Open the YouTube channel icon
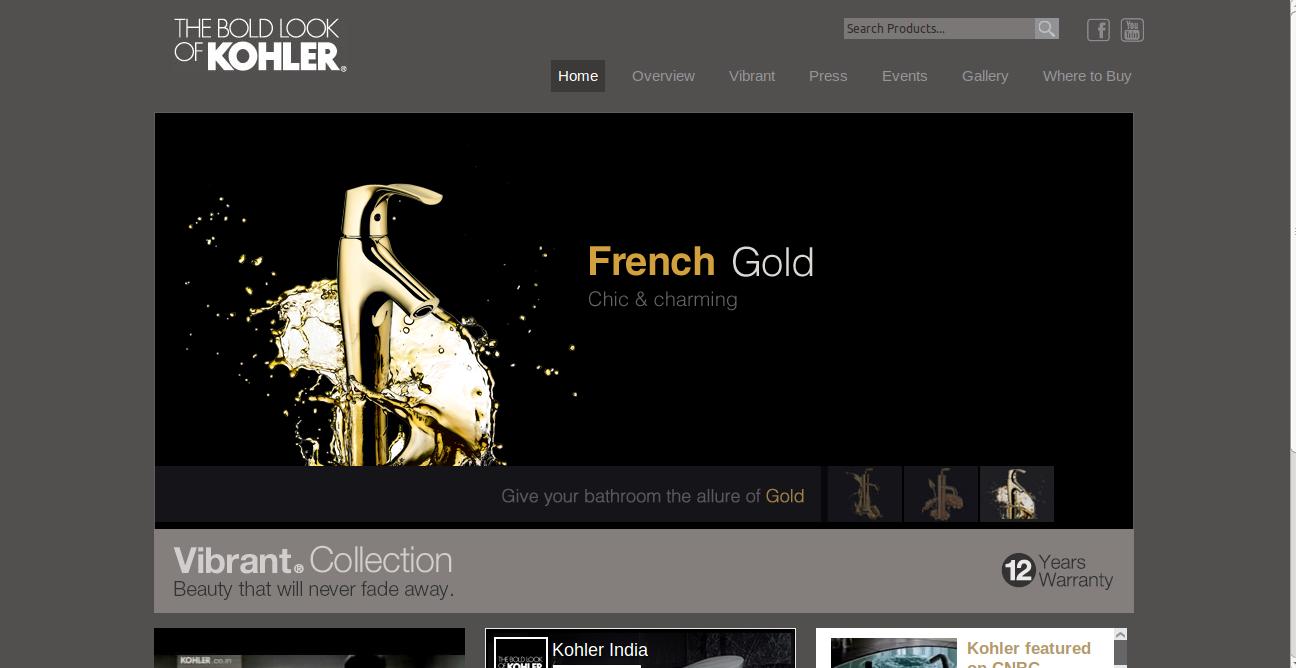Screen dimensions: 1296x668 click(x=1132, y=30)
